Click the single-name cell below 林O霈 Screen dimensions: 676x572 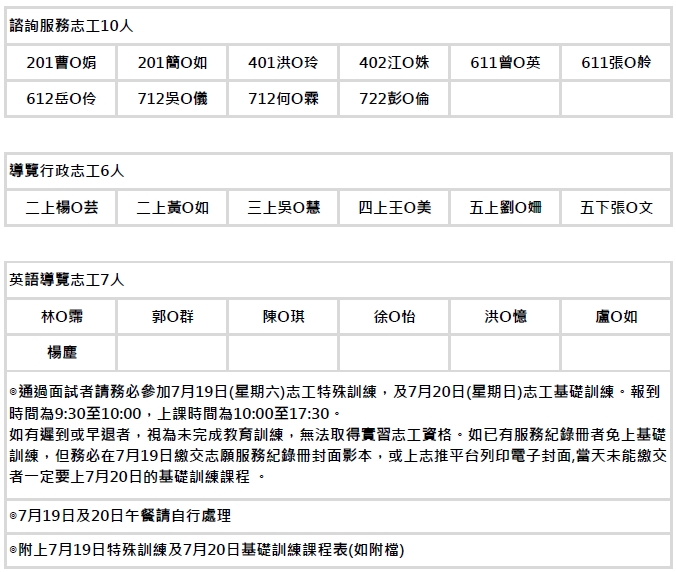(x=61, y=353)
